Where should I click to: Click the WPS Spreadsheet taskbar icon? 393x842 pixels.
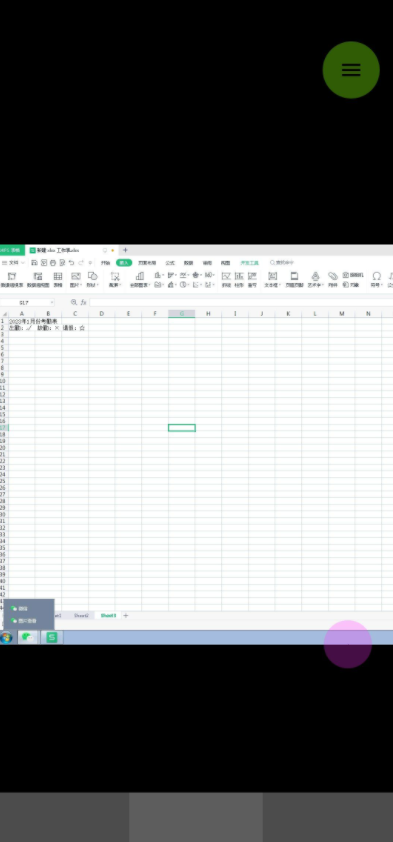[52, 637]
